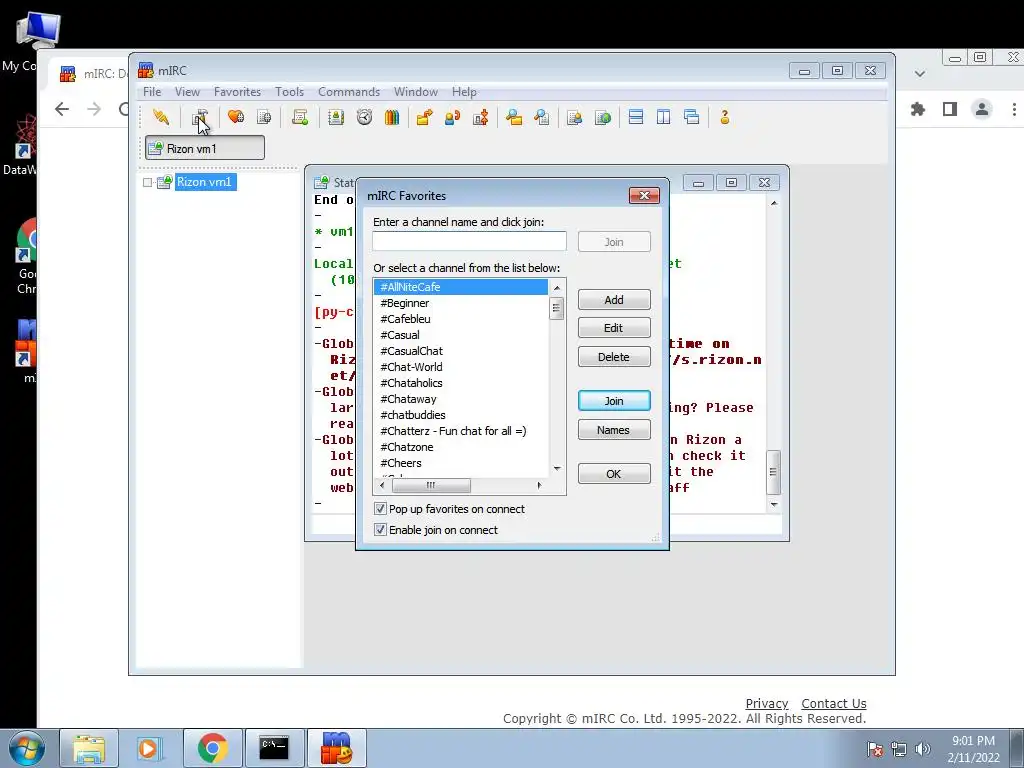Collapse the Rizon vm1 tree node box

tap(148, 182)
